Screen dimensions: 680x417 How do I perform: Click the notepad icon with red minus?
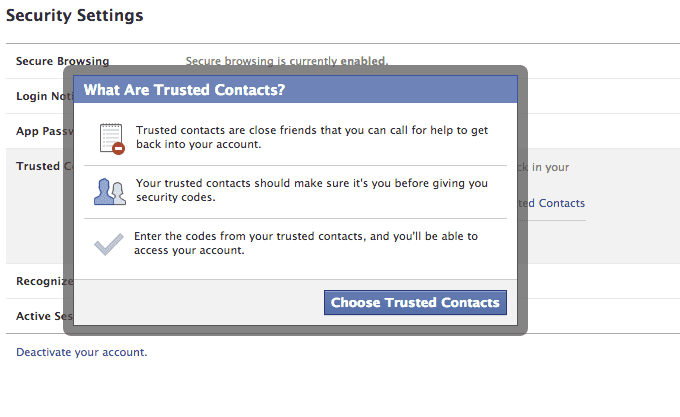[x=112, y=138]
